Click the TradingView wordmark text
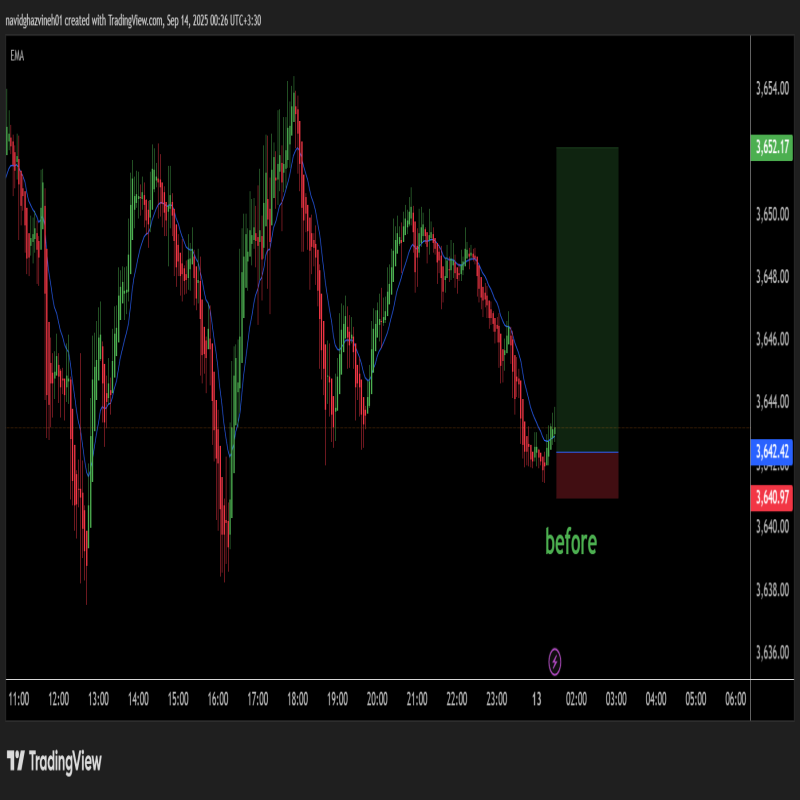This screenshot has height=800, width=800. pyautogui.click(x=65, y=762)
